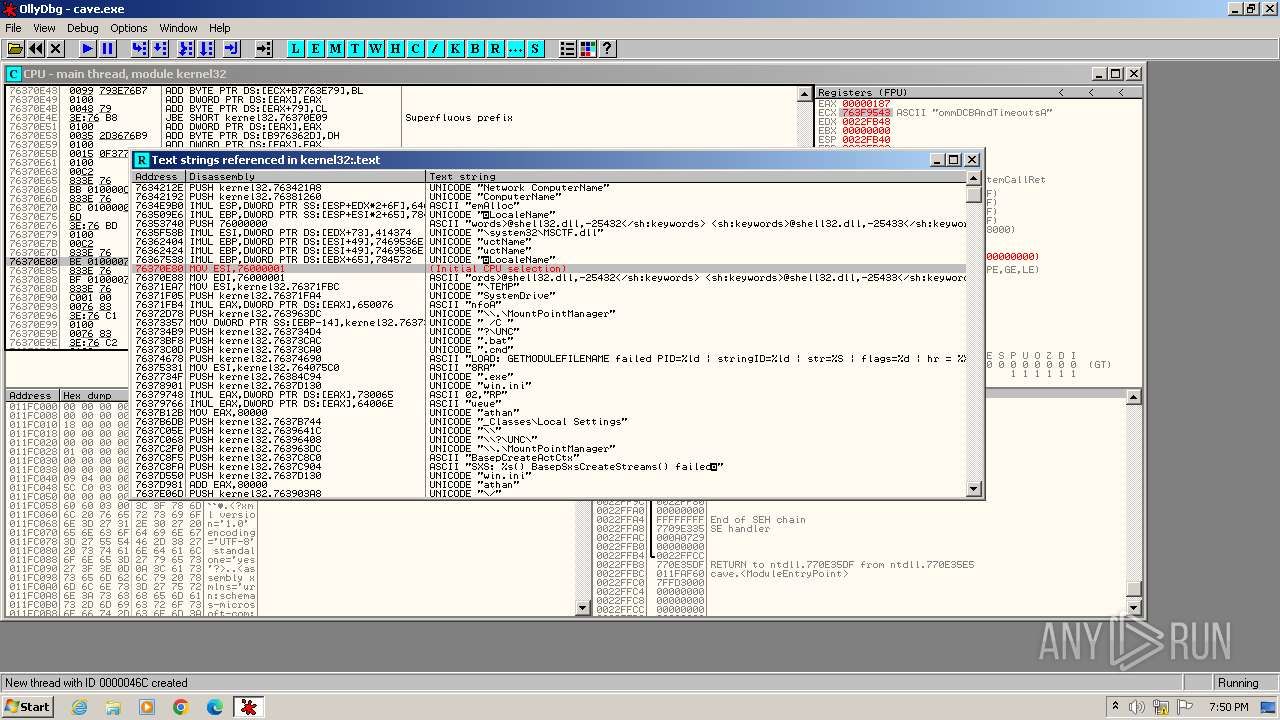The height and width of the screenshot is (720, 1280).
Task: Open Internet Explorer from taskbar
Action: click(80, 707)
